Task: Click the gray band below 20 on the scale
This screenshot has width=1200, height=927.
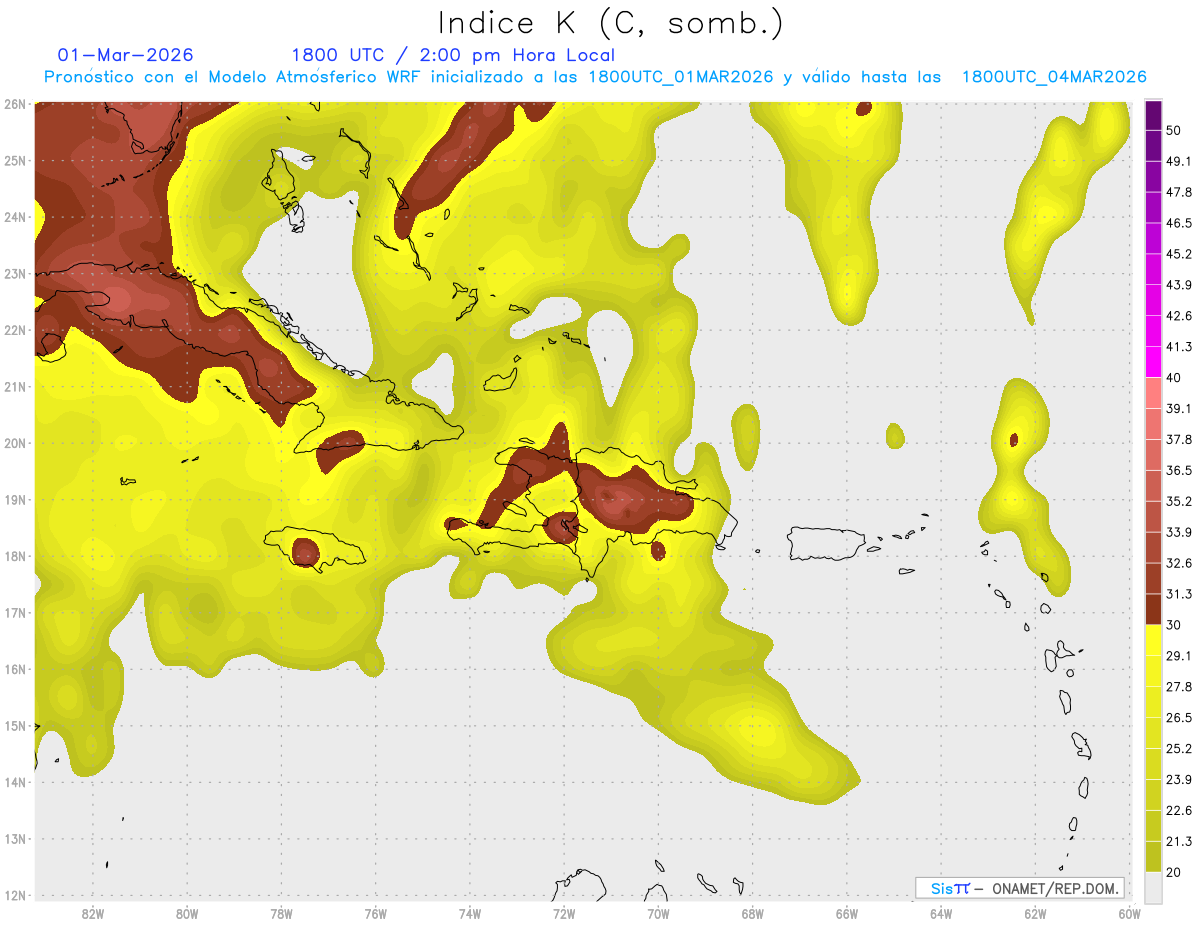Action: click(x=1153, y=887)
